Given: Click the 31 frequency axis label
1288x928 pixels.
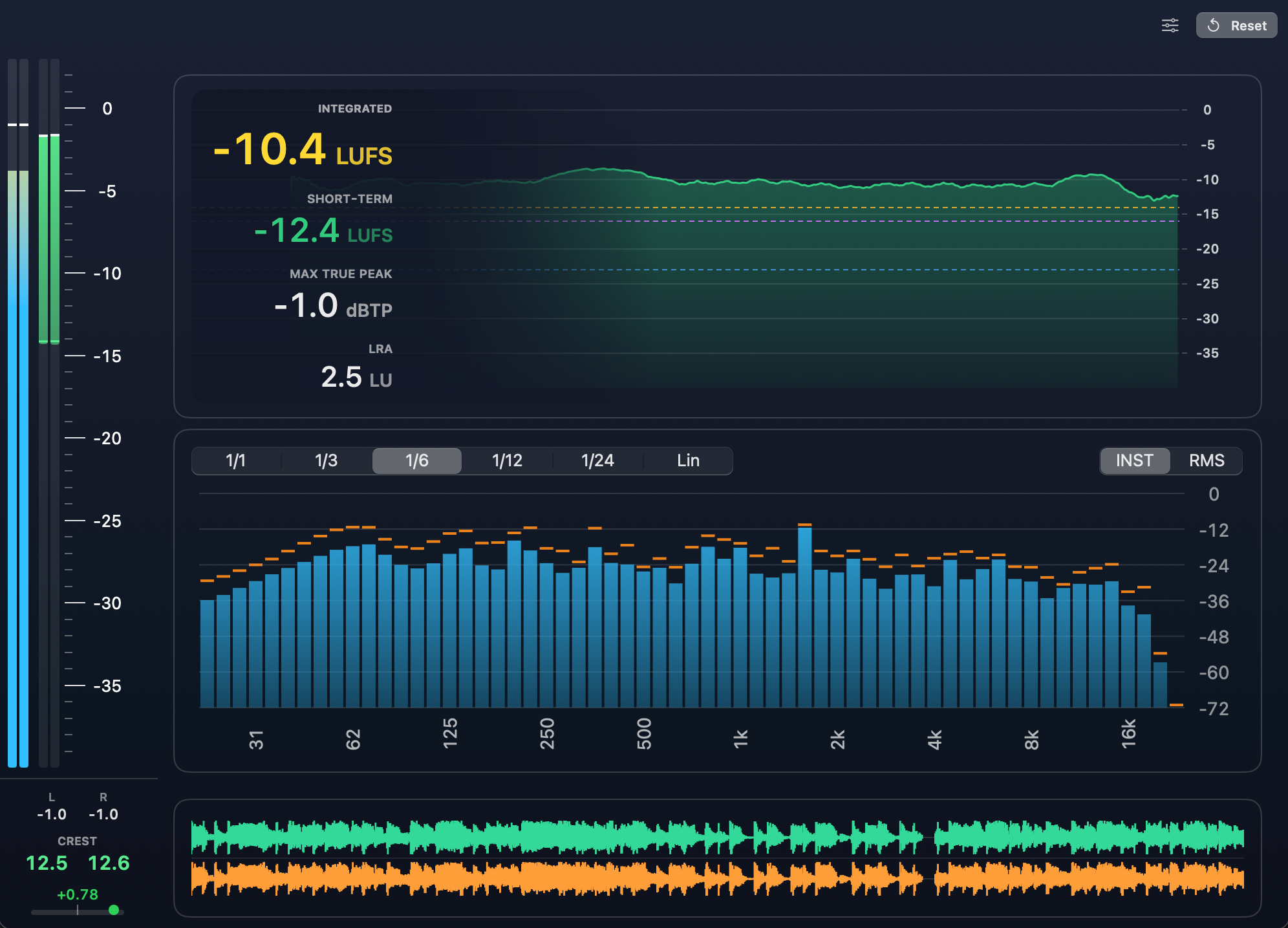Looking at the screenshot, I should [256, 740].
